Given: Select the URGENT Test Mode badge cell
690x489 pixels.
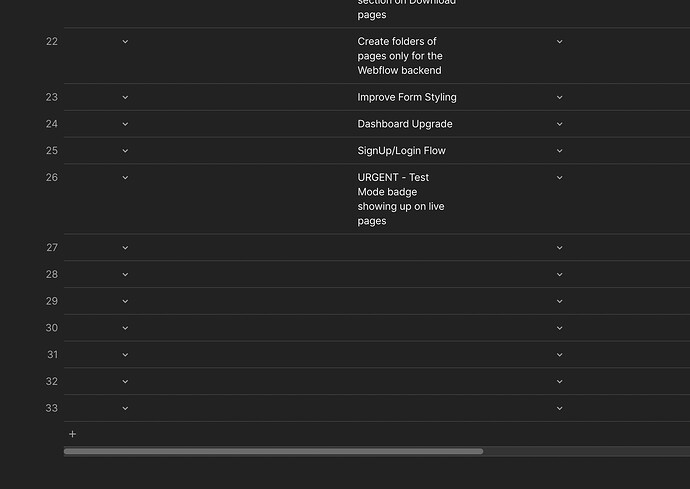Looking at the screenshot, I should click(x=400, y=199).
